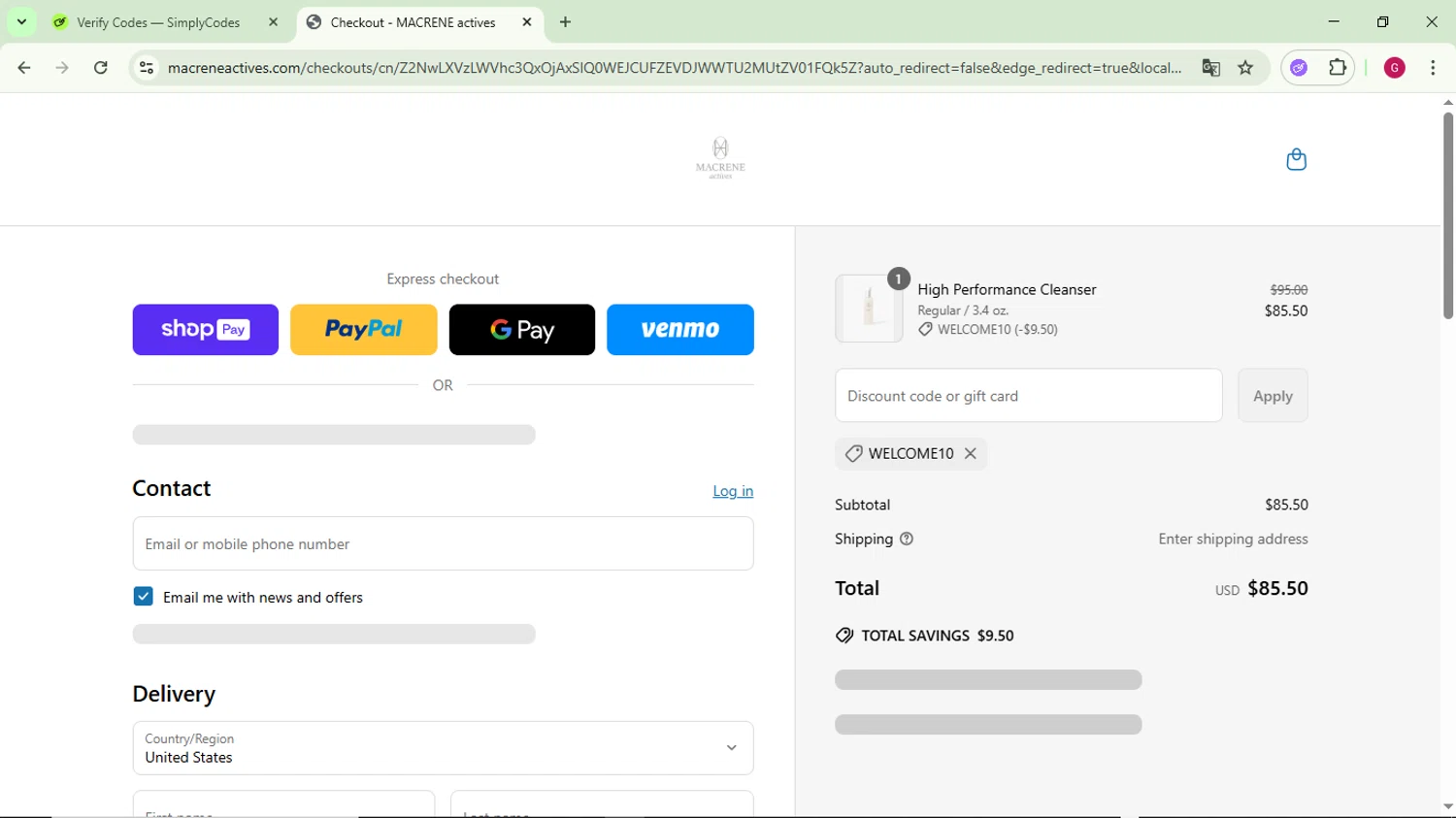Bookmark this page with star icon
1456x818 pixels.
[1246, 68]
